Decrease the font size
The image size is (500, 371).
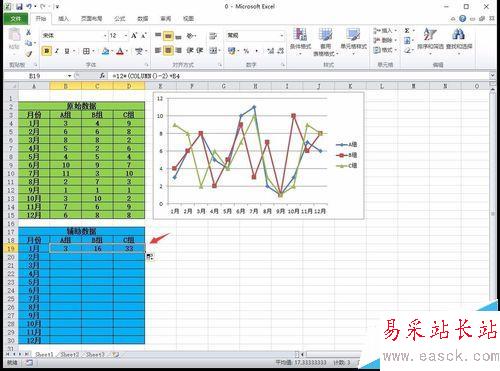[144, 35]
